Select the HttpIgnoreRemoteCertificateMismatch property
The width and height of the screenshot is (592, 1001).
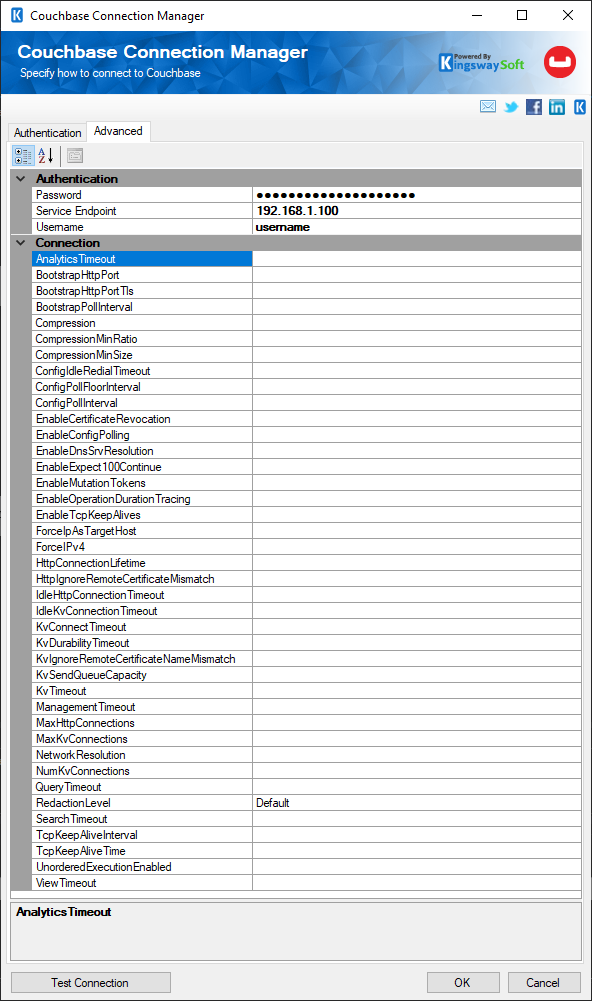(142, 578)
